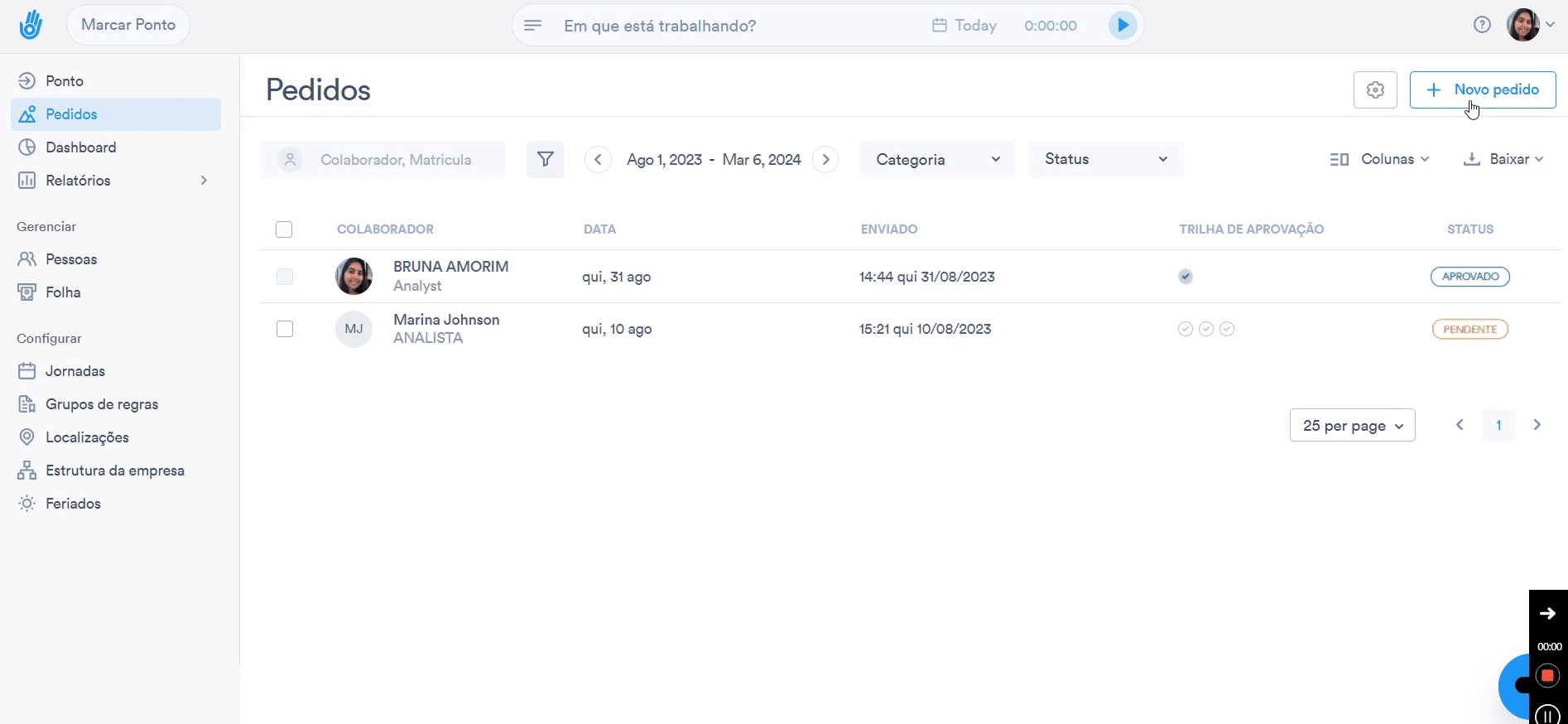Open the Categoria dropdown
1568x724 pixels.
[x=936, y=159]
